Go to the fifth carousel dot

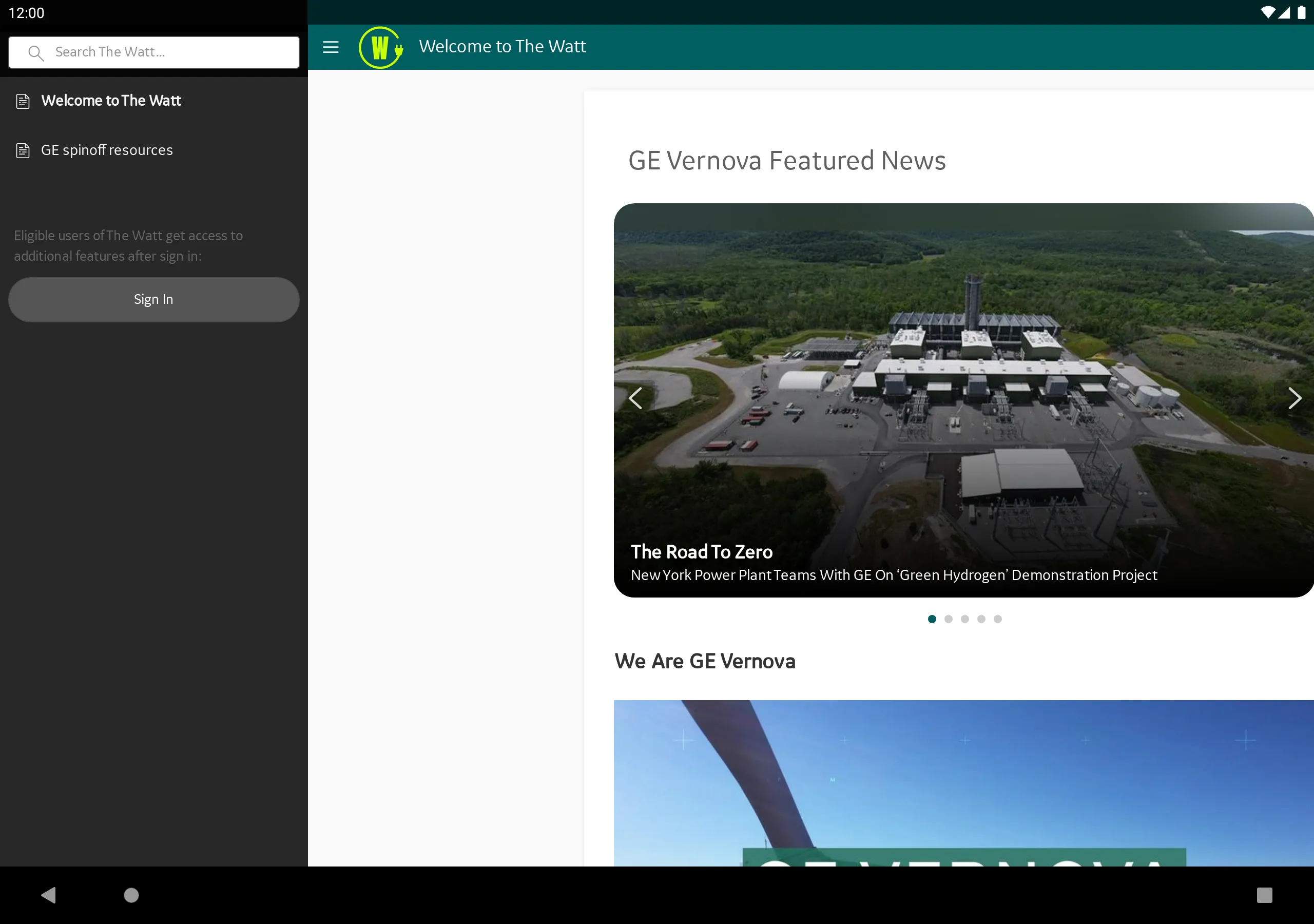click(997, 619)
